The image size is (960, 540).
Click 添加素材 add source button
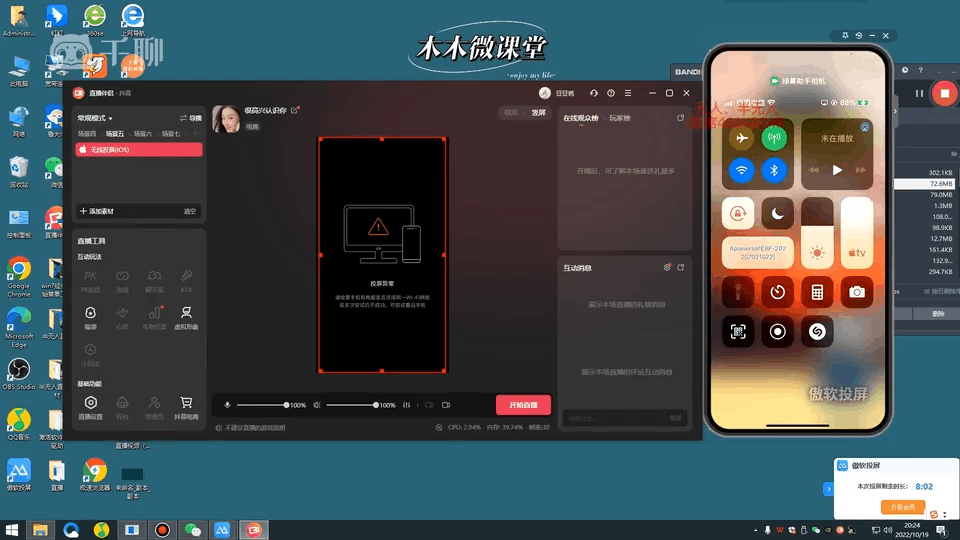tap(97, 211)
